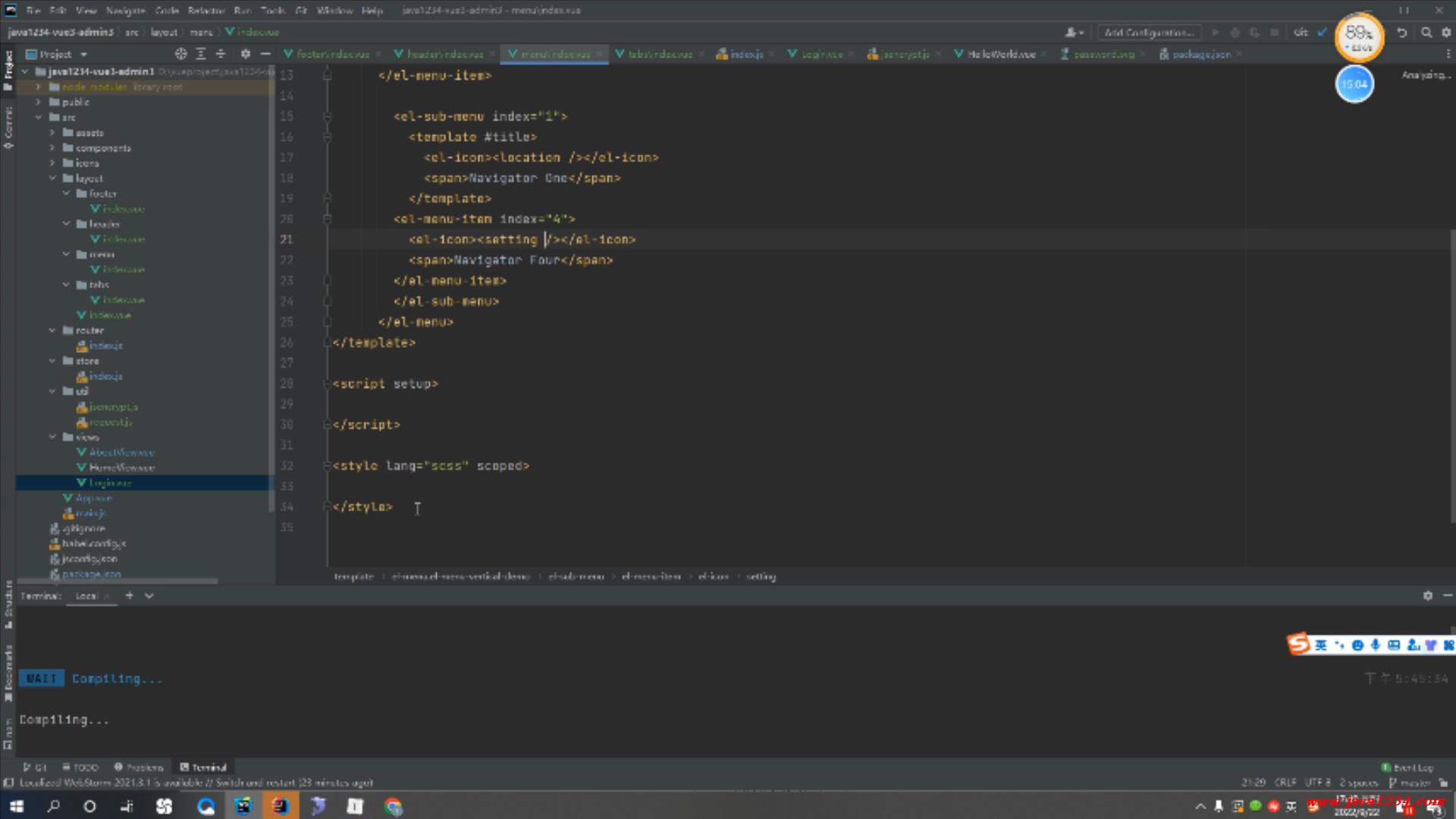Click the rollback undo arrow icon
The height and width of the screenshot is (819, 1456).
click(1401, 33)
